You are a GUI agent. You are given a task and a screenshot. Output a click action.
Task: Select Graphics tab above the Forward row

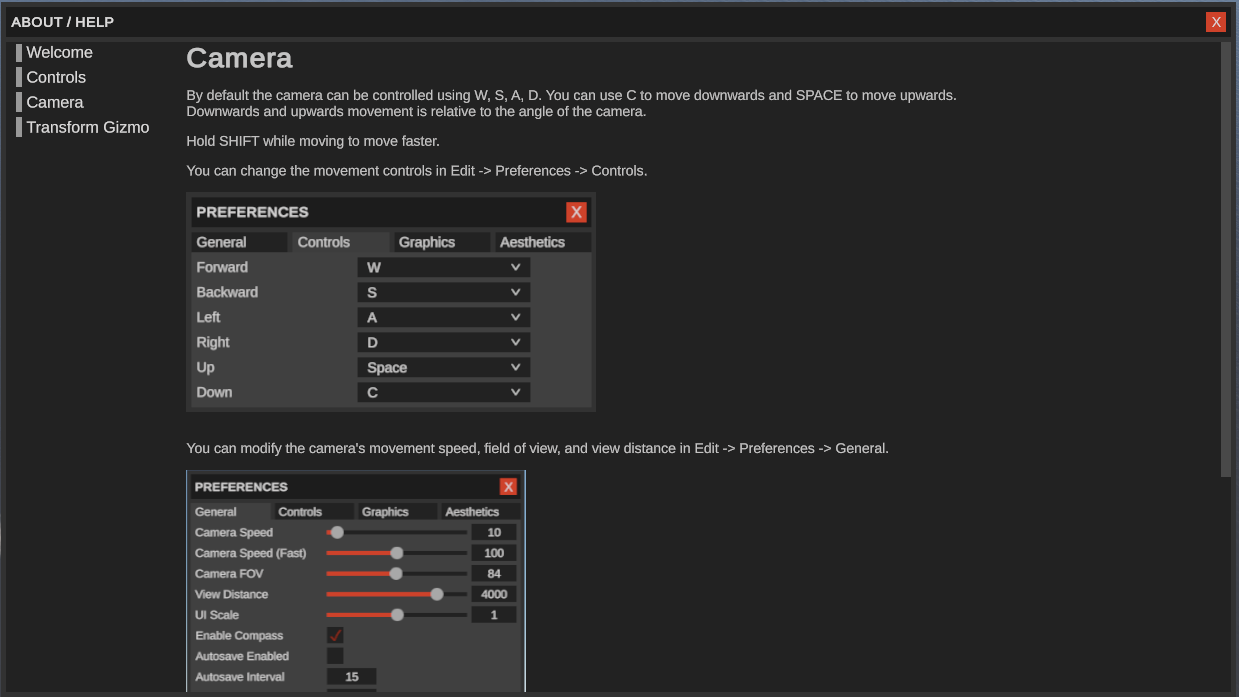[442, 242]
